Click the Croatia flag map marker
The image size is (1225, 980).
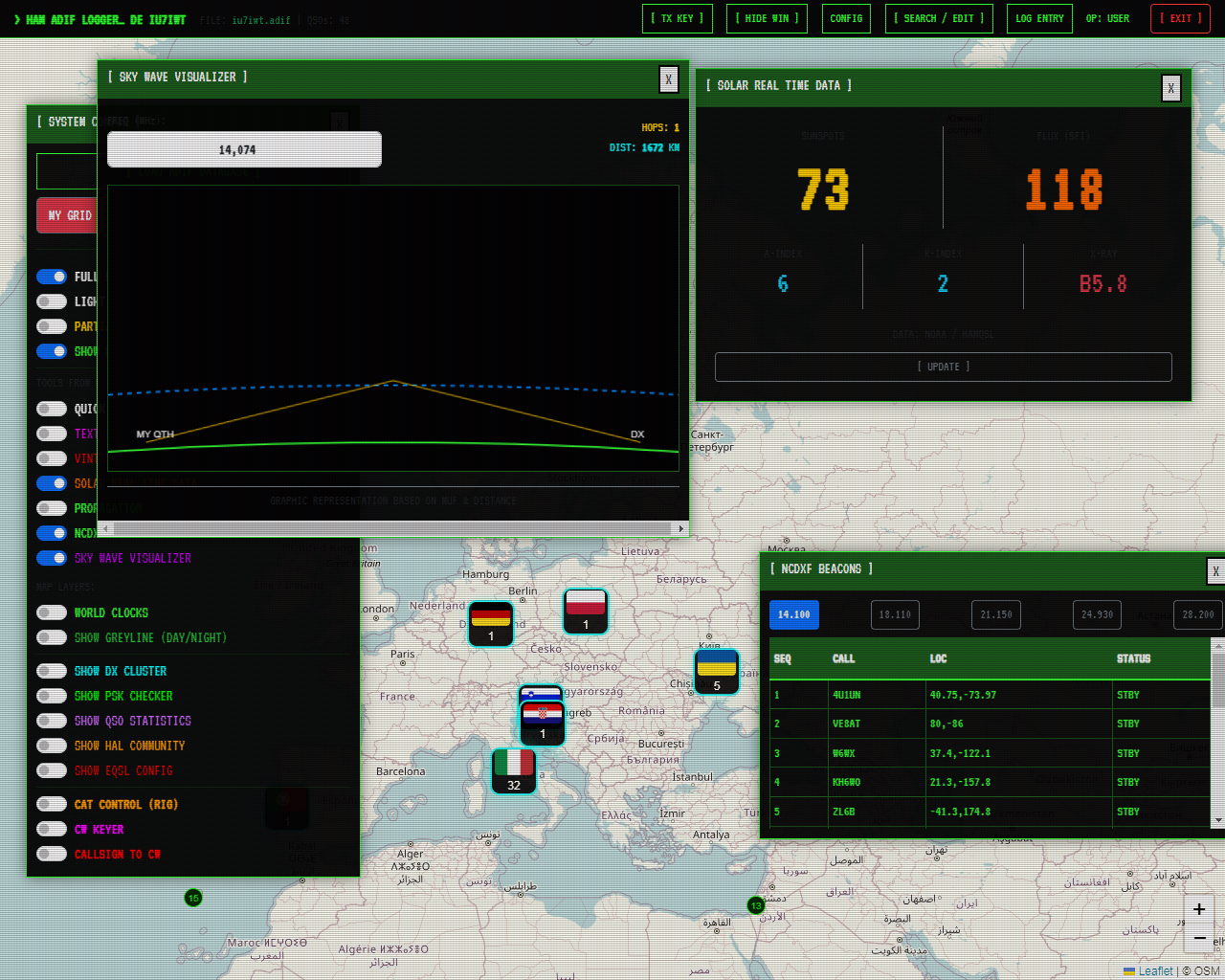coord(543,723)
